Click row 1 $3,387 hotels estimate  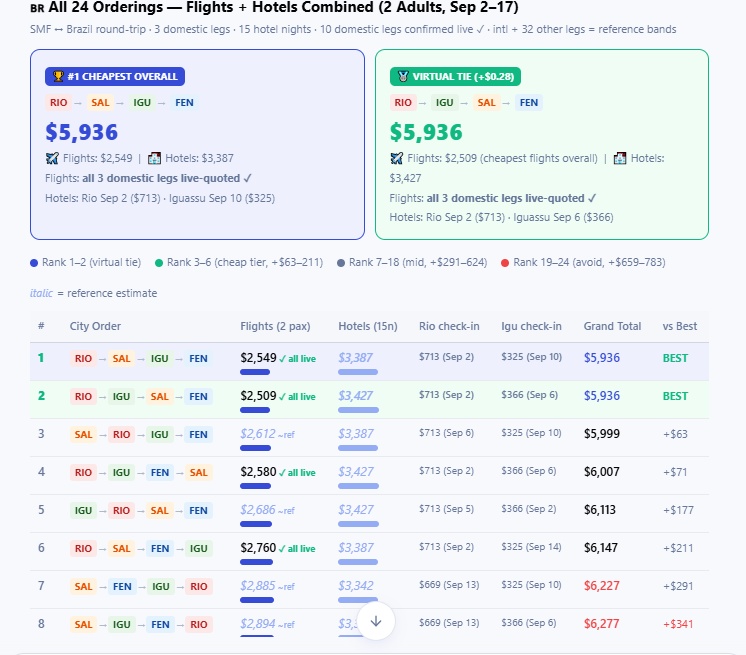[x=355, y=358]
